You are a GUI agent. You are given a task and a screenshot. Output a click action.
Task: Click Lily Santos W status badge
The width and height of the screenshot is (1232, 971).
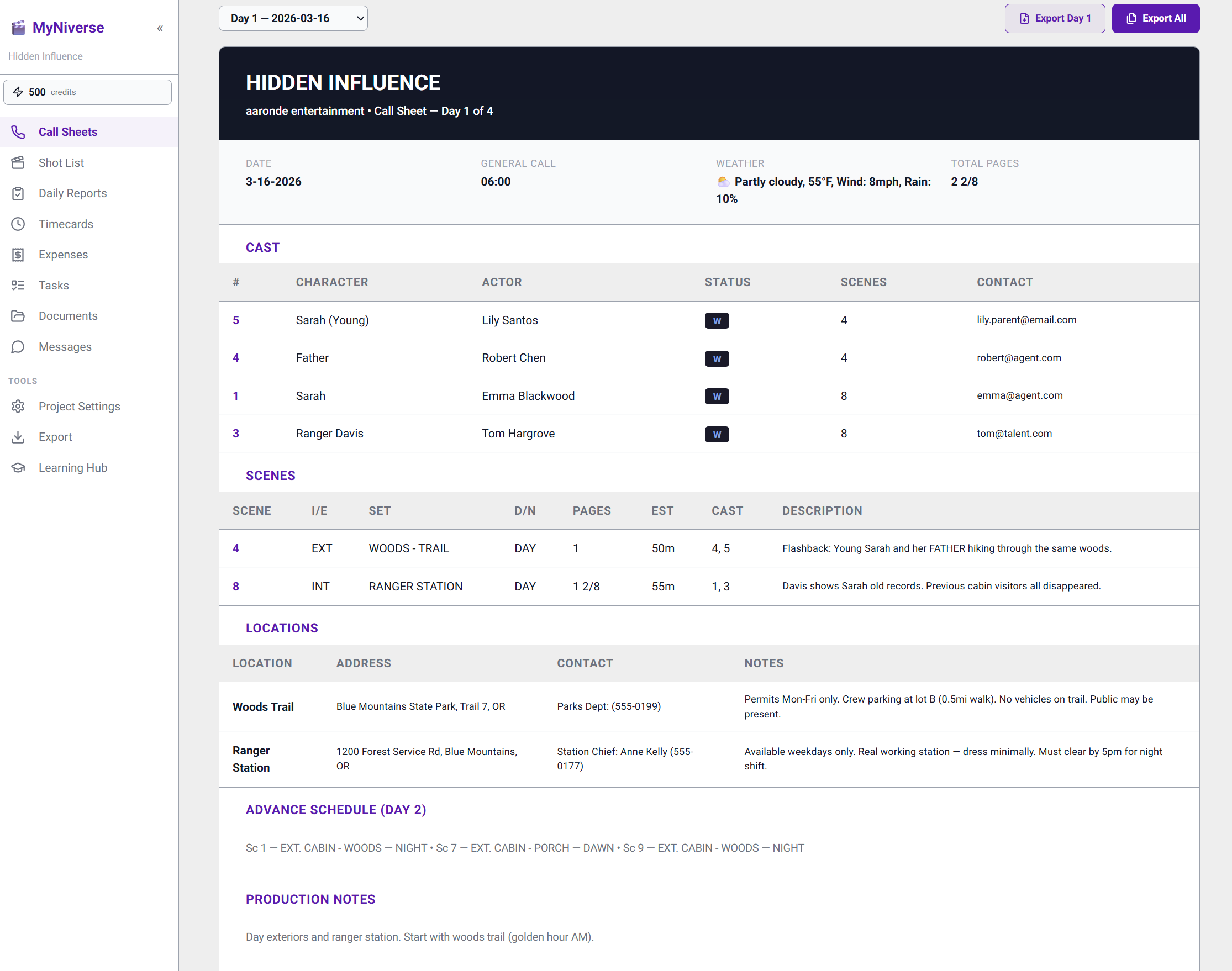pyautogui.click(x=717, y=321)
